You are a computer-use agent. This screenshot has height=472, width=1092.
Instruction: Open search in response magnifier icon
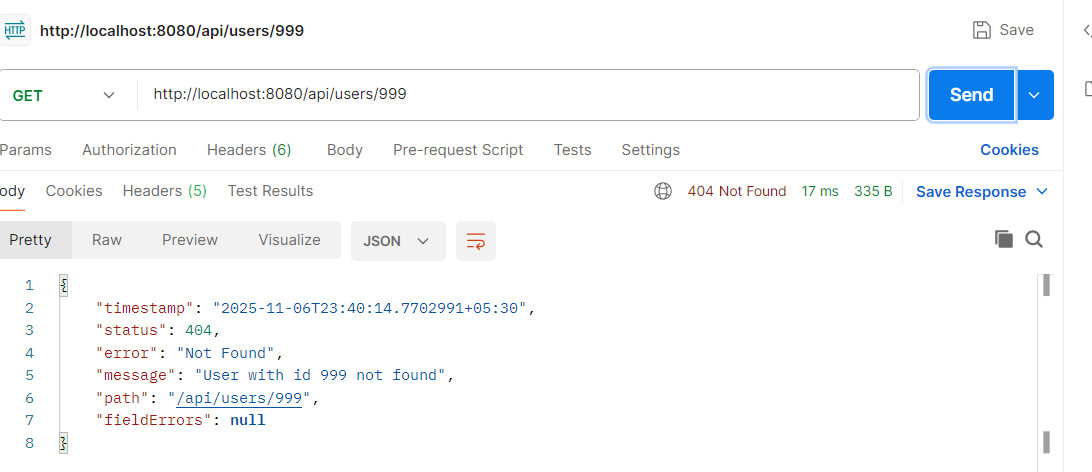(x=1034, y=239)
